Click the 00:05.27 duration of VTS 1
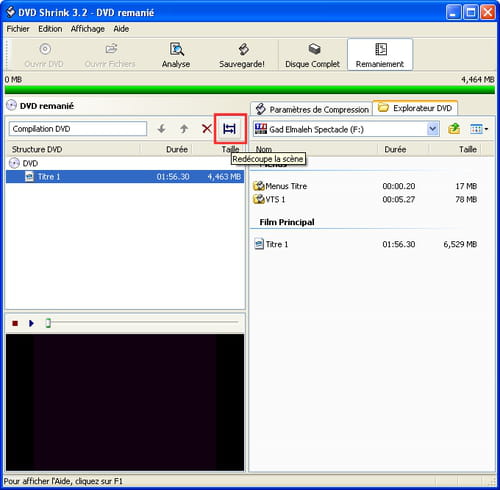This screenshot has width=500, height=490. (399, 199)
